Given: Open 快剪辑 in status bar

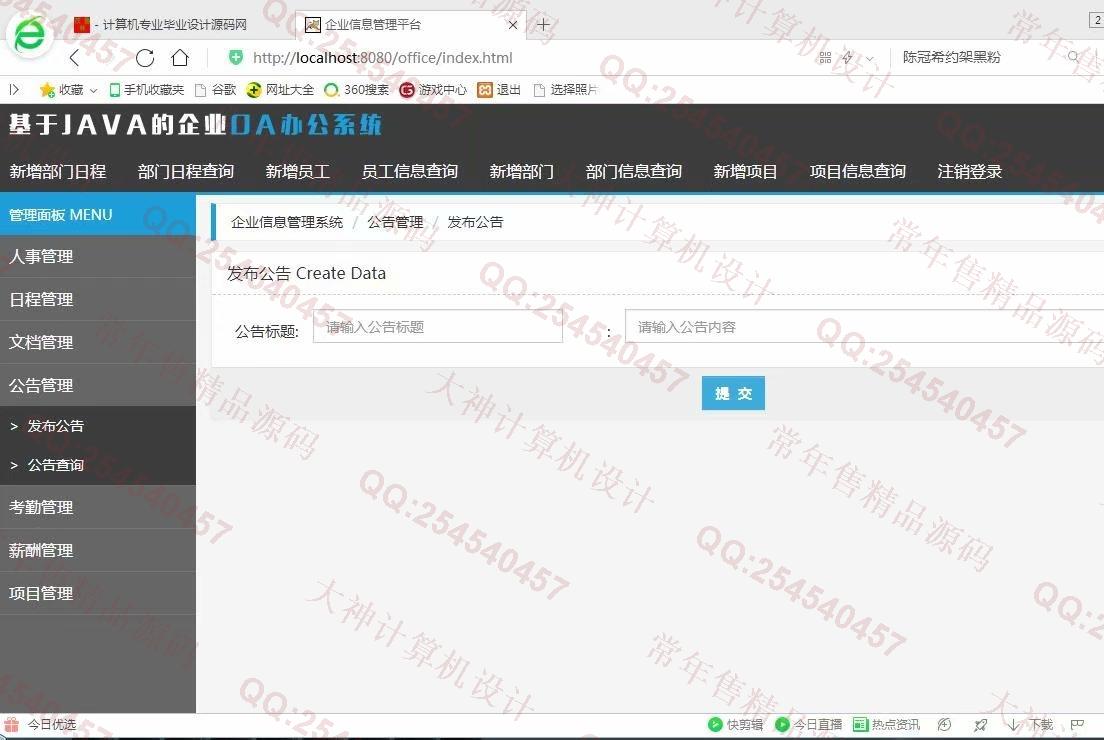Looking at the screenshot, I should pyautogui.click(x=735, y=725).
